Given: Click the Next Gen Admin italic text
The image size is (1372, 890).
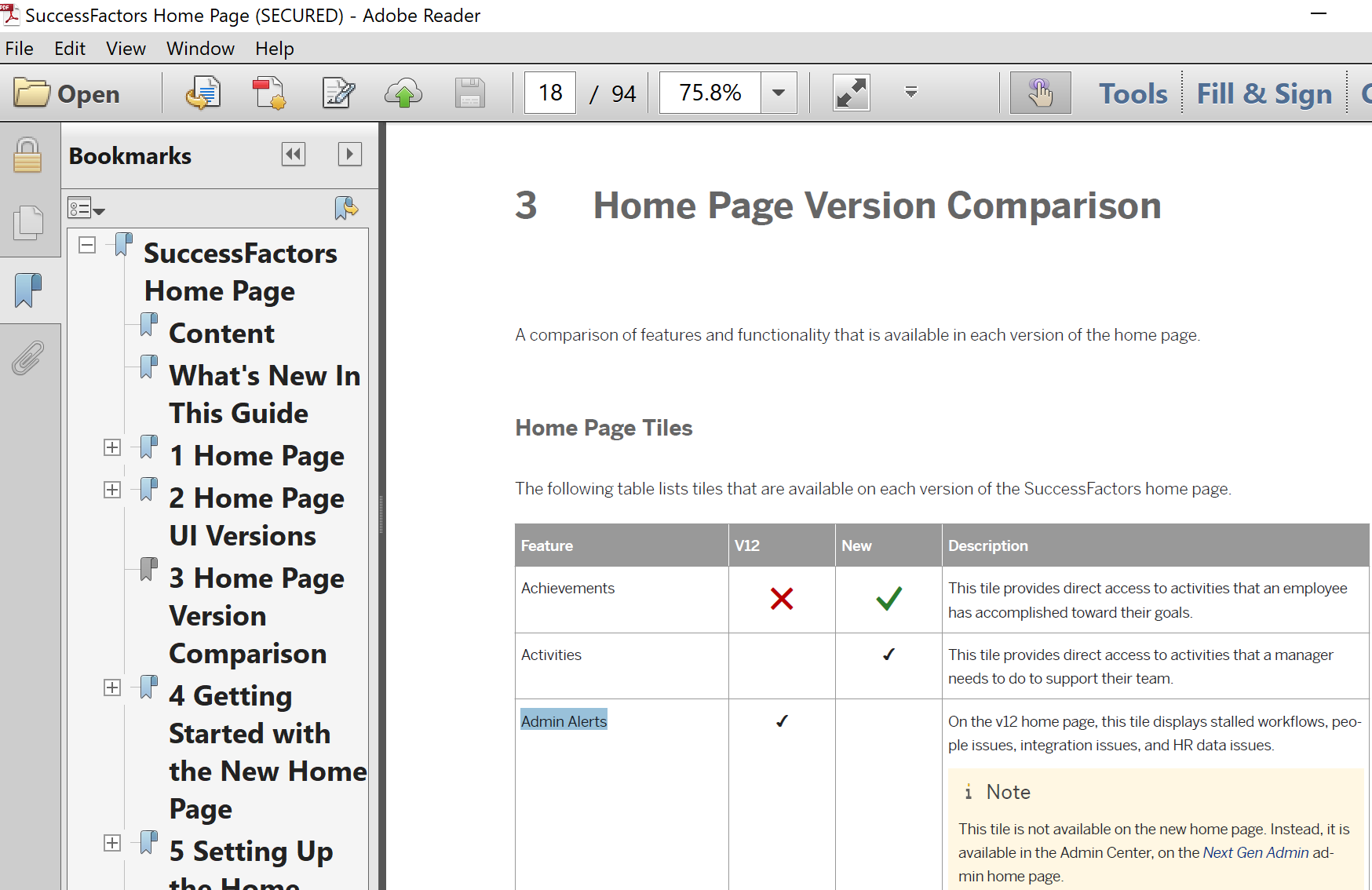Looking at the screenshot, I should click(1256, 853).
